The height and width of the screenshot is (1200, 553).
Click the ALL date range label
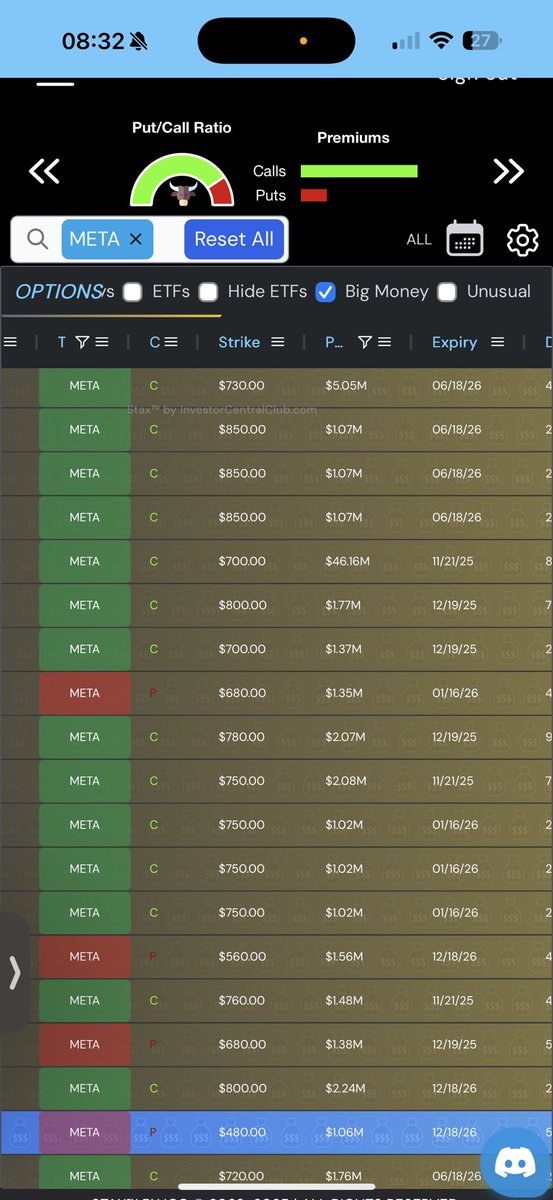(419, 240)
